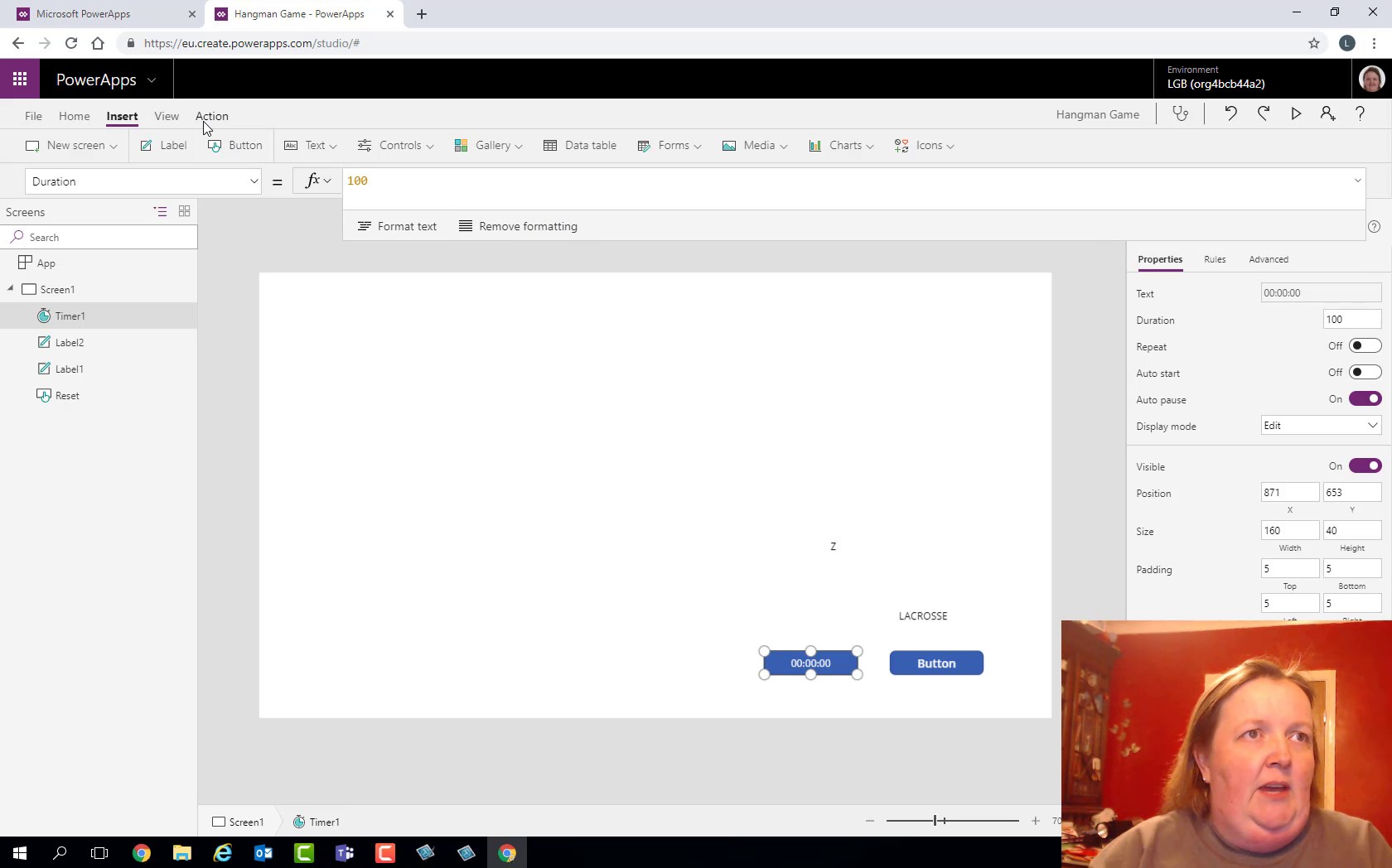Switch to tree view in Screens panel
This screenshot has height=868, width=1392.
pos(160,211)
